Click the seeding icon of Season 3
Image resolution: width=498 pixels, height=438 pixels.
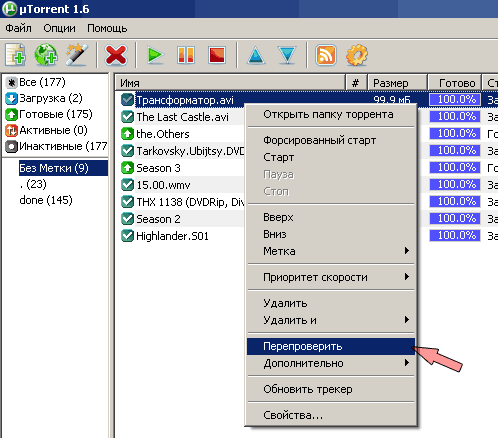pyautogui.click(x=127, y=168)
